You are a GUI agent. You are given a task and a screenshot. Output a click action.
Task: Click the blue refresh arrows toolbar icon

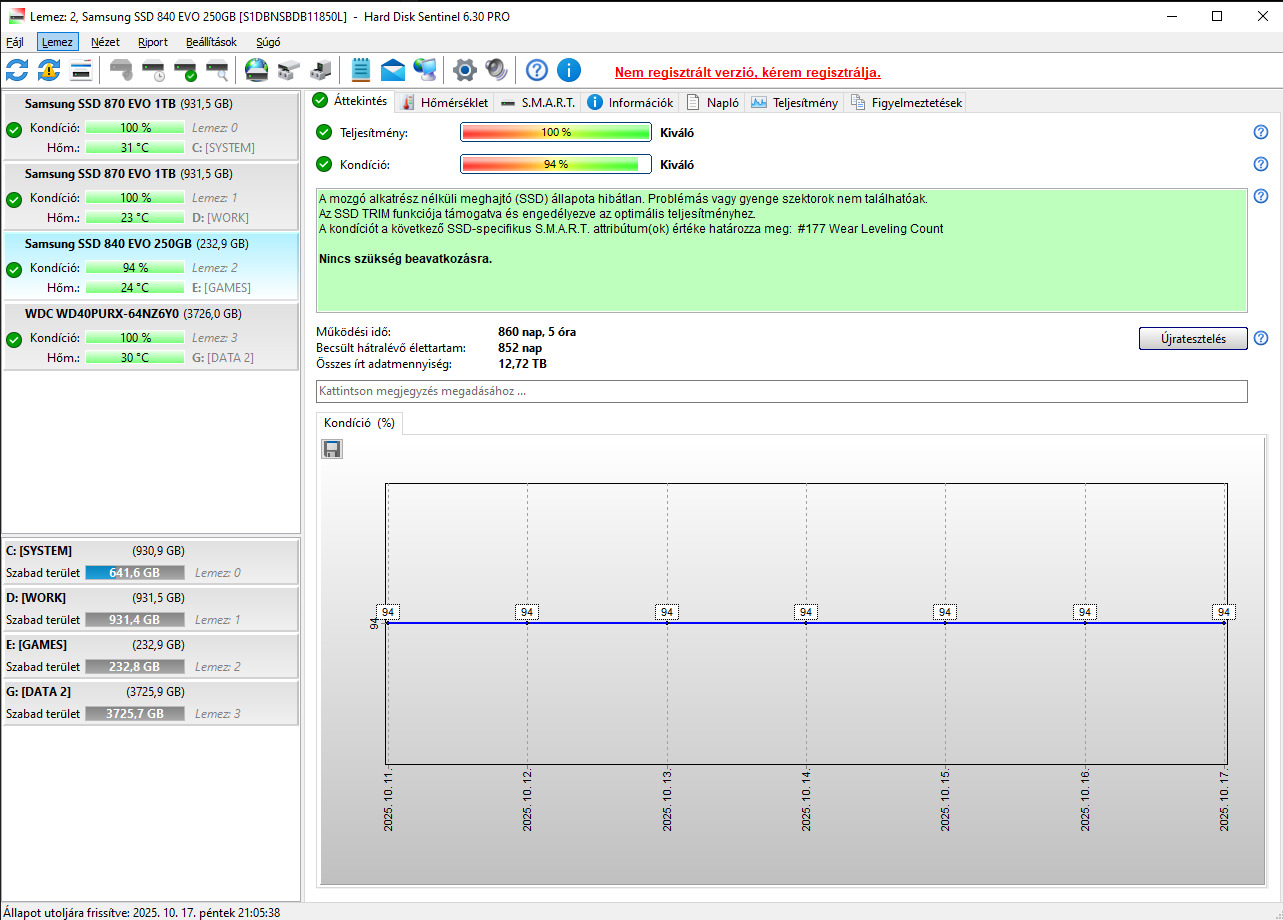[17, 70]
